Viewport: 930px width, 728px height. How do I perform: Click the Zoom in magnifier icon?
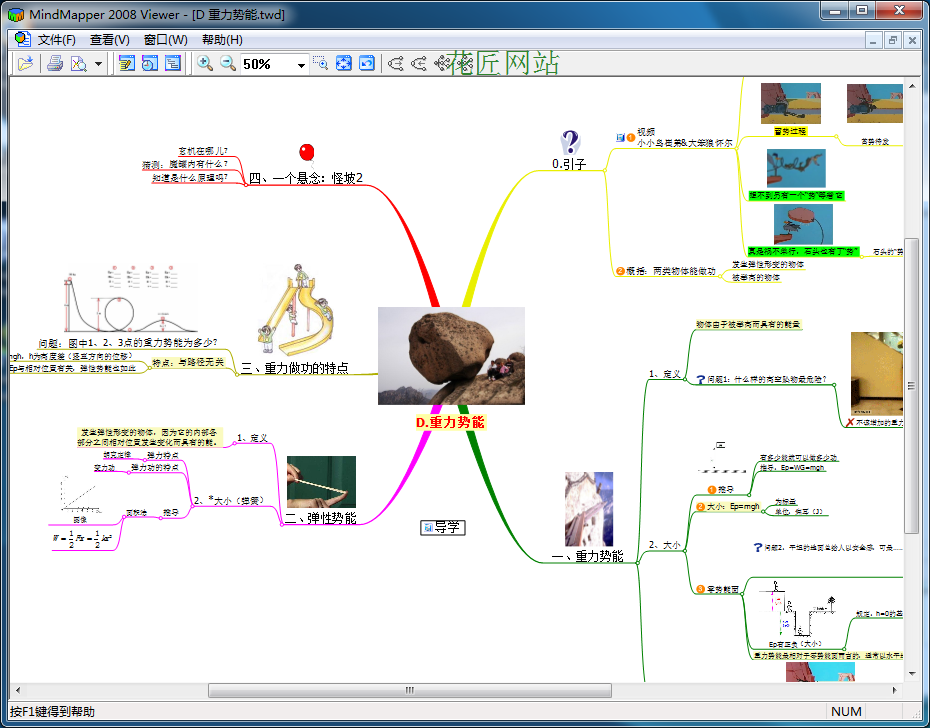205,64
